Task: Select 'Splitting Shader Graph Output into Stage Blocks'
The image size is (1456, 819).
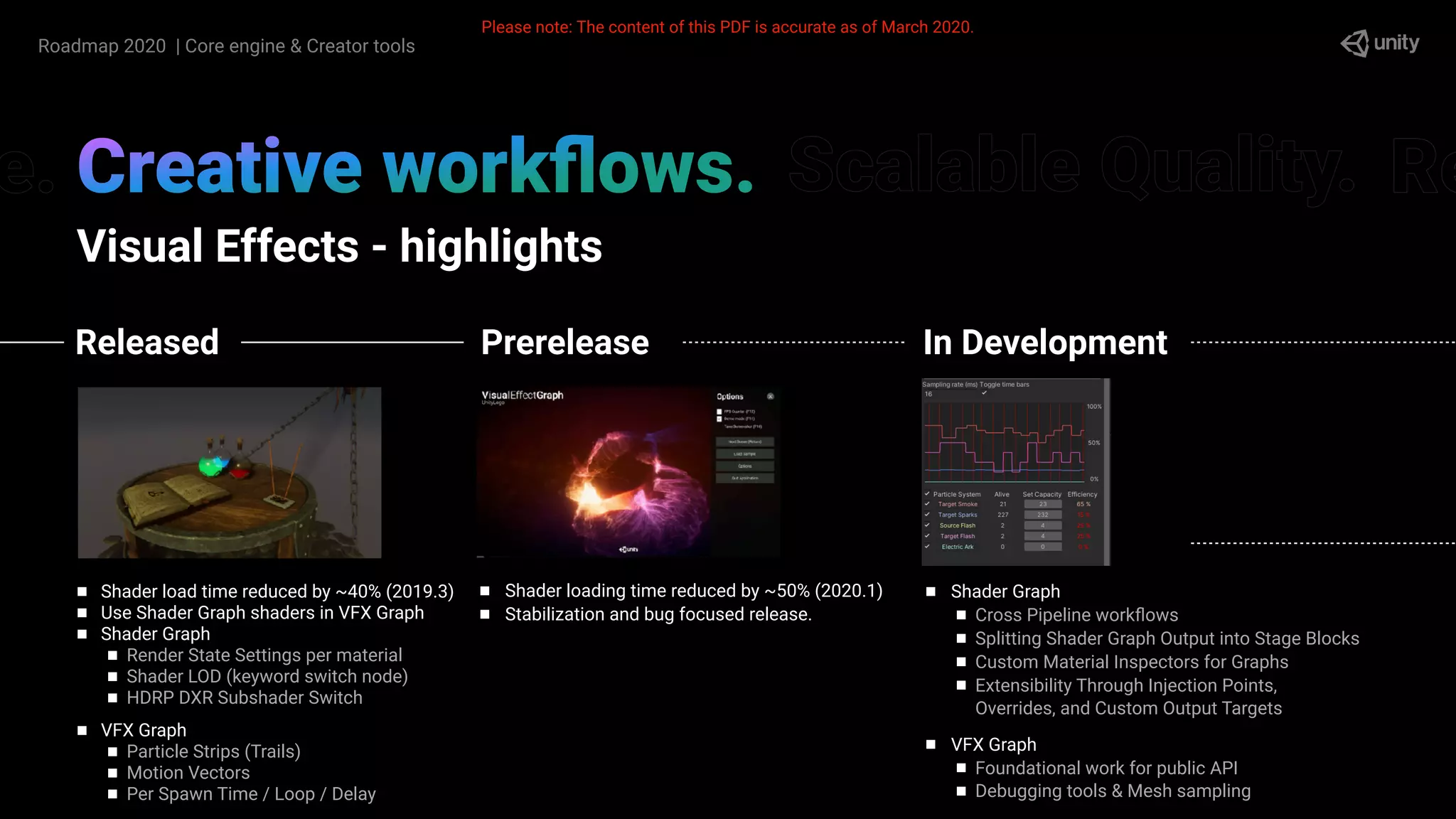Action: (1167, 638)
